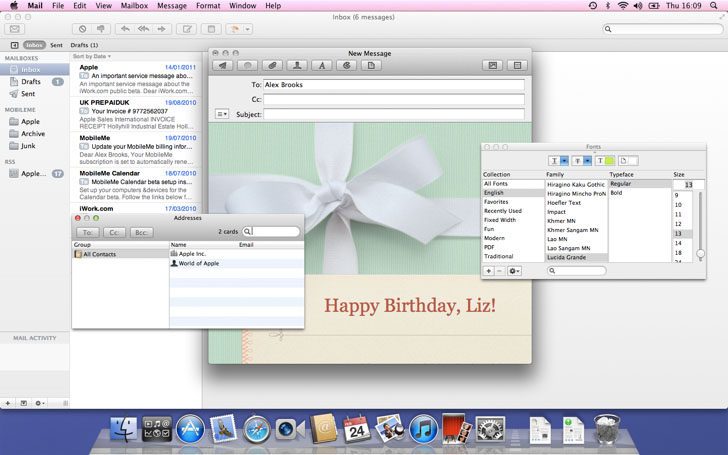This screenshot has width=728, height=455.
Task: Click the document color swatch in Fonts
Action: (x=628, y=161)
